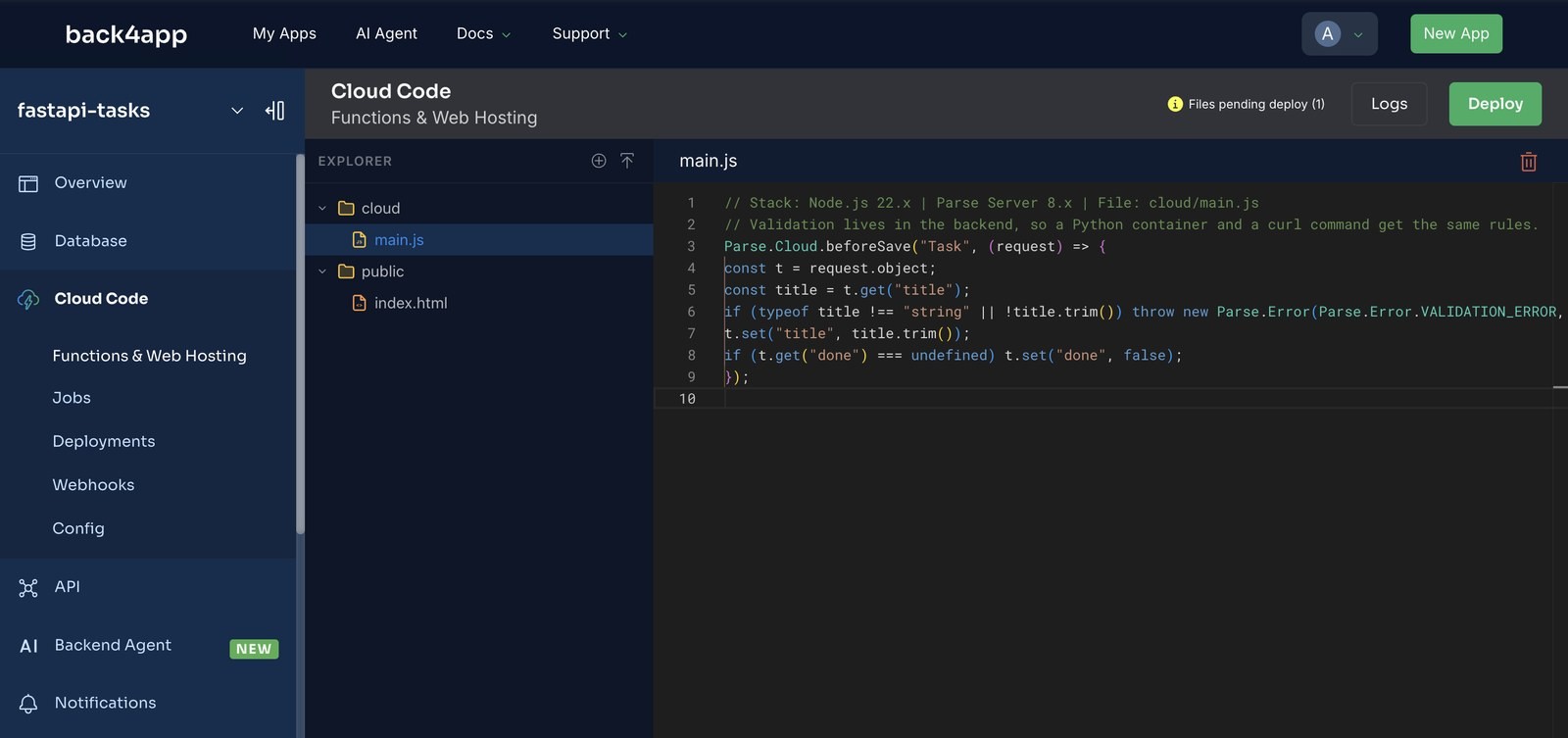This screenshot has width=1568, height=738.
Task: Expand the Docs dropdown menu
Action: point(483,34)
